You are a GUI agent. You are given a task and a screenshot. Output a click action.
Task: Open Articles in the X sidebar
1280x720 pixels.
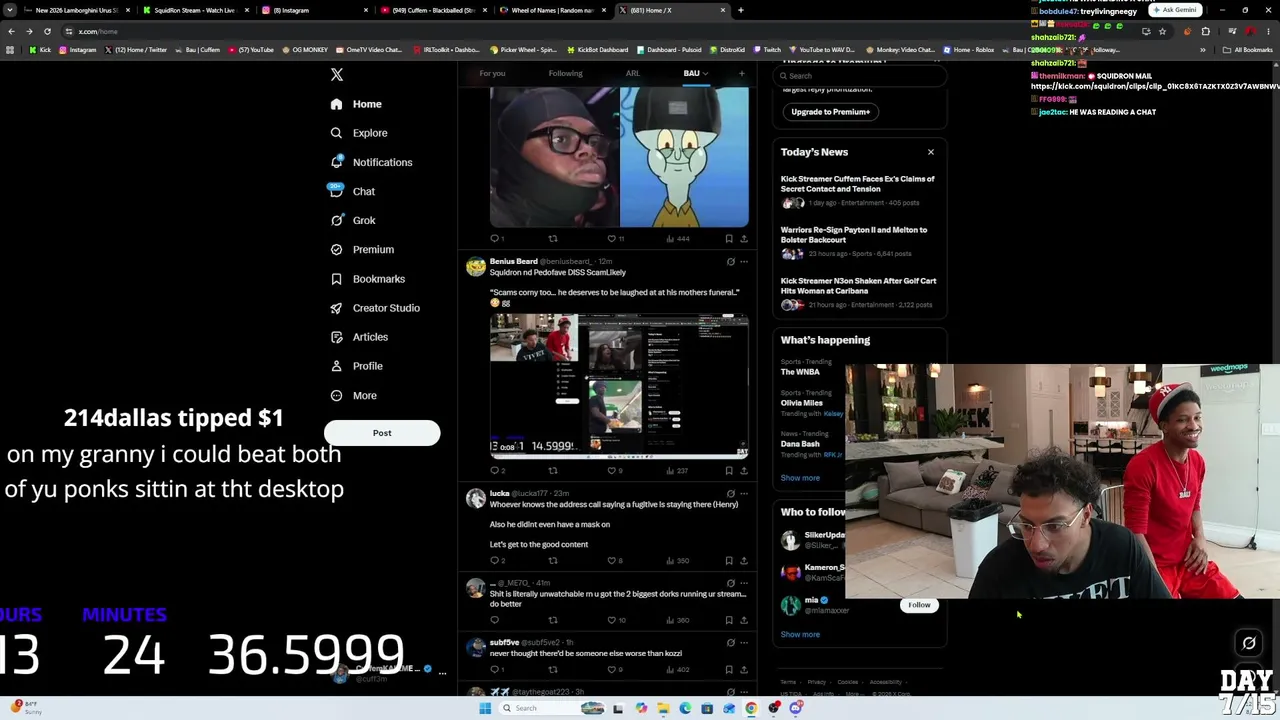[358, 337]
